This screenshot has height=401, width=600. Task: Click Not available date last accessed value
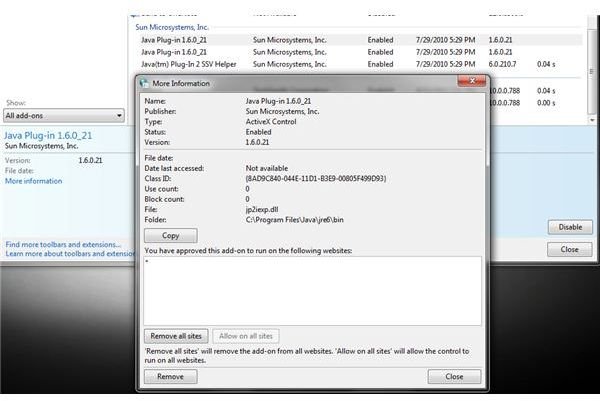pyautogui.click(x=267, y=168)
